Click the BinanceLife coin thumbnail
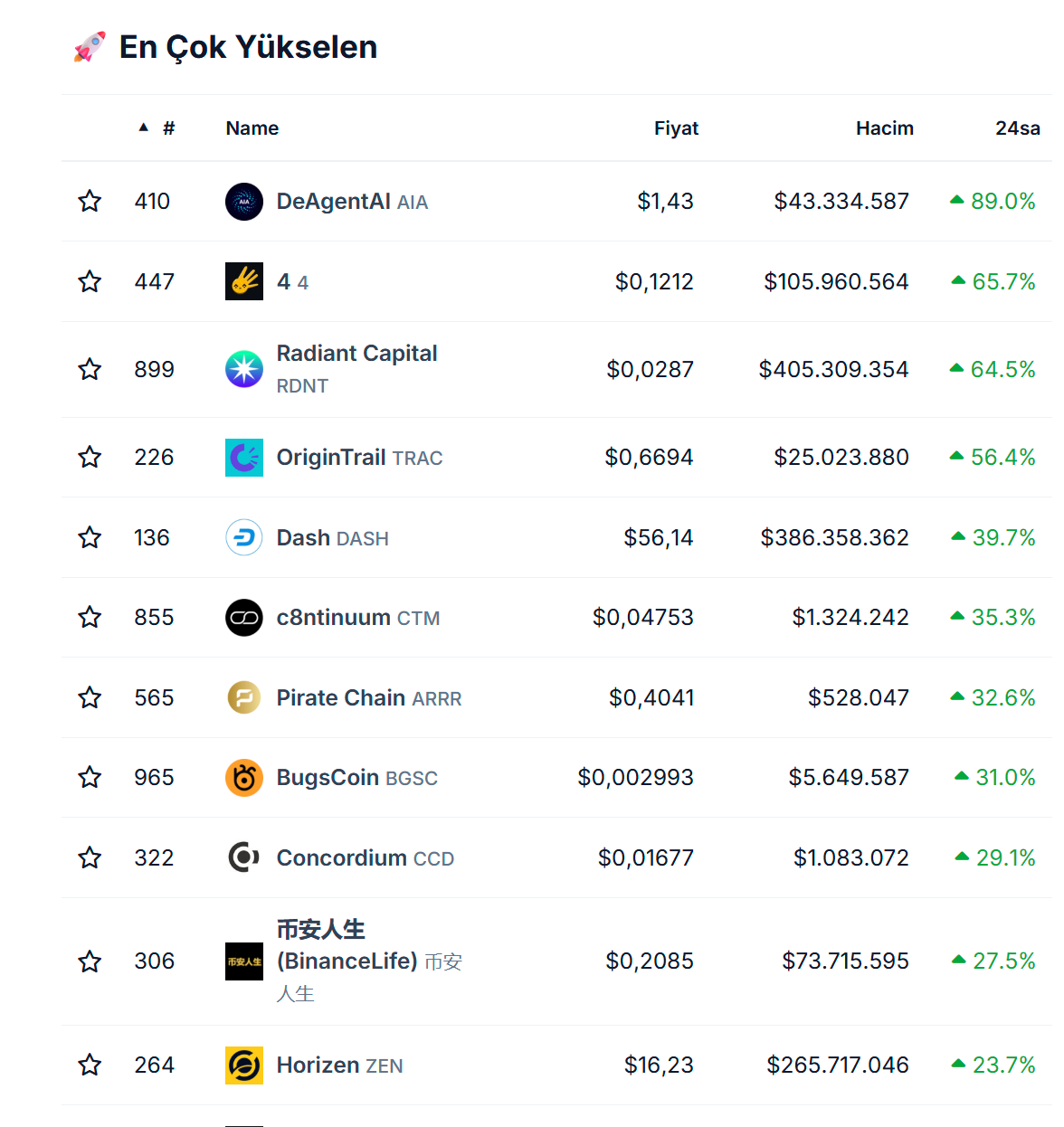Screen dimensions: 1064x1127 tap(243, 961)
